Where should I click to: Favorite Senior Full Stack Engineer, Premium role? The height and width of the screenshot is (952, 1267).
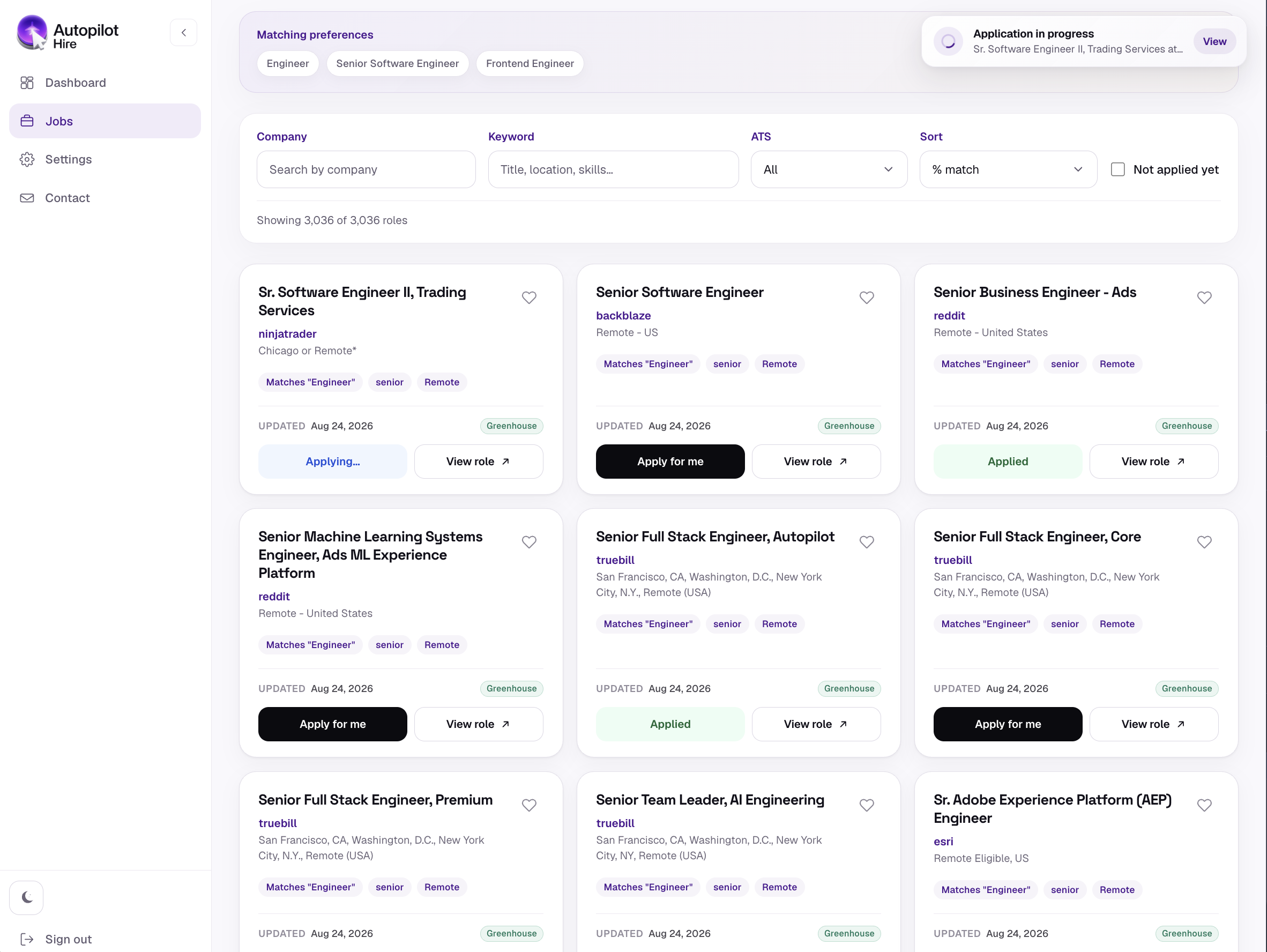click(x=528, y=805)
